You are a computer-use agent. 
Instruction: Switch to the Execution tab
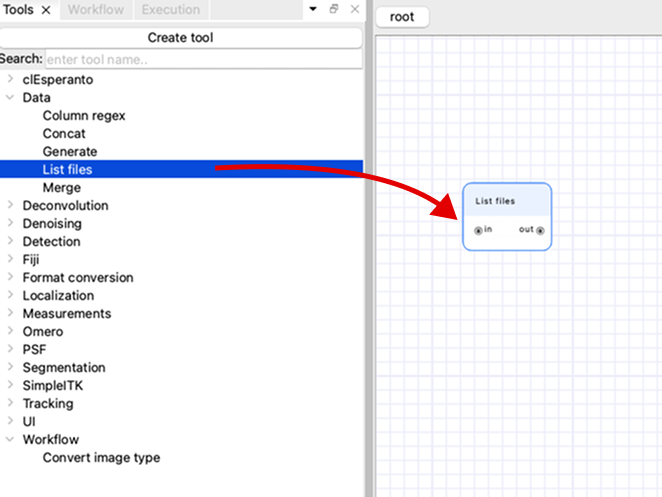171,9
